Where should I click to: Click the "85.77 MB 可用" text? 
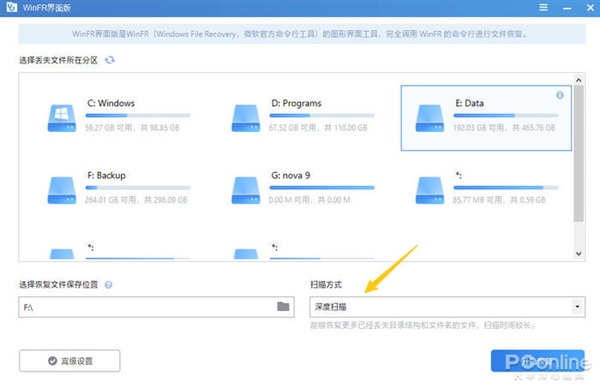478,200
